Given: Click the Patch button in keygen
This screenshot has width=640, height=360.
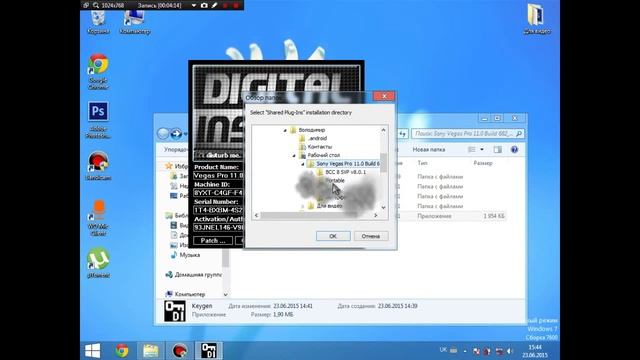Looking at the screenshot, I should pyautogui.click(x=213, y=240).
